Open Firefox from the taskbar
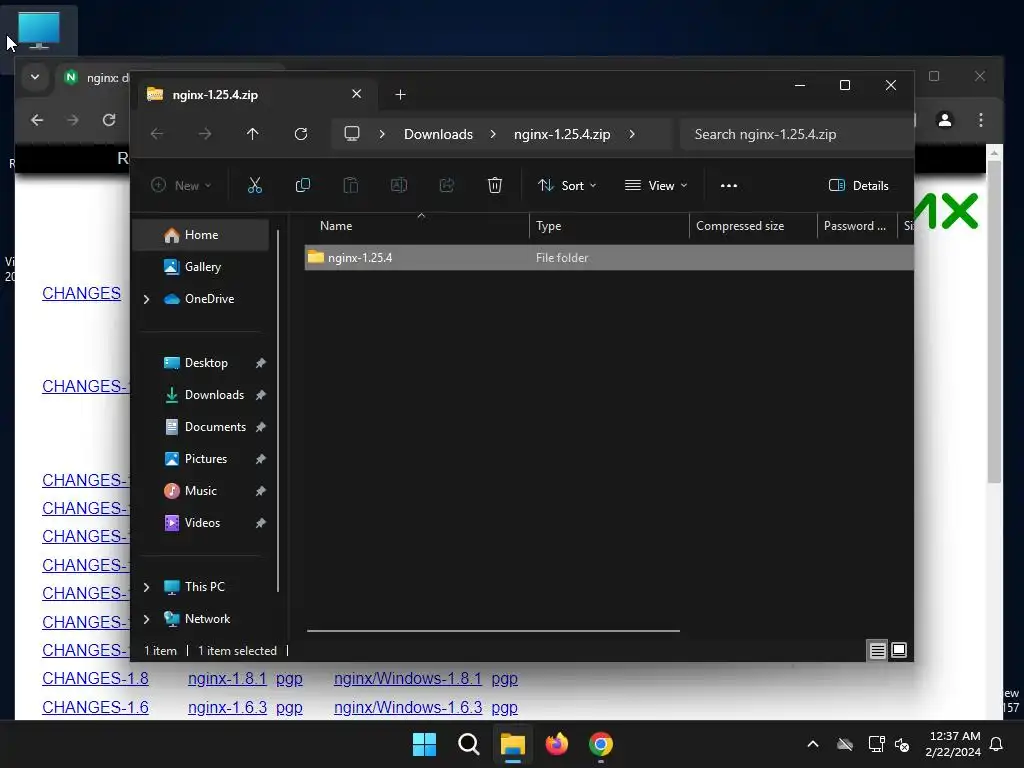 pyautogui.click(x=556, y=744)
